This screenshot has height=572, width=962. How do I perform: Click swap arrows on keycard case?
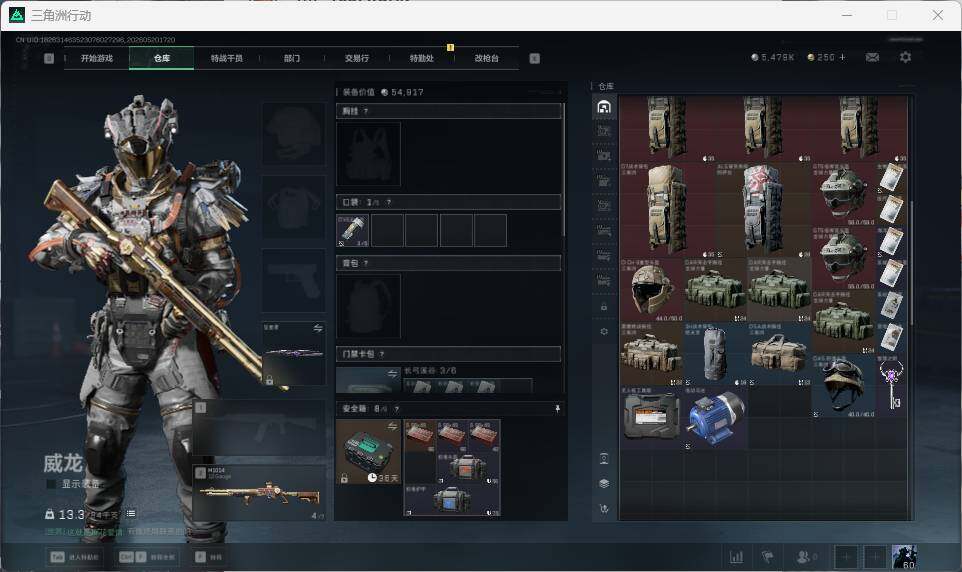pos(392,374)
